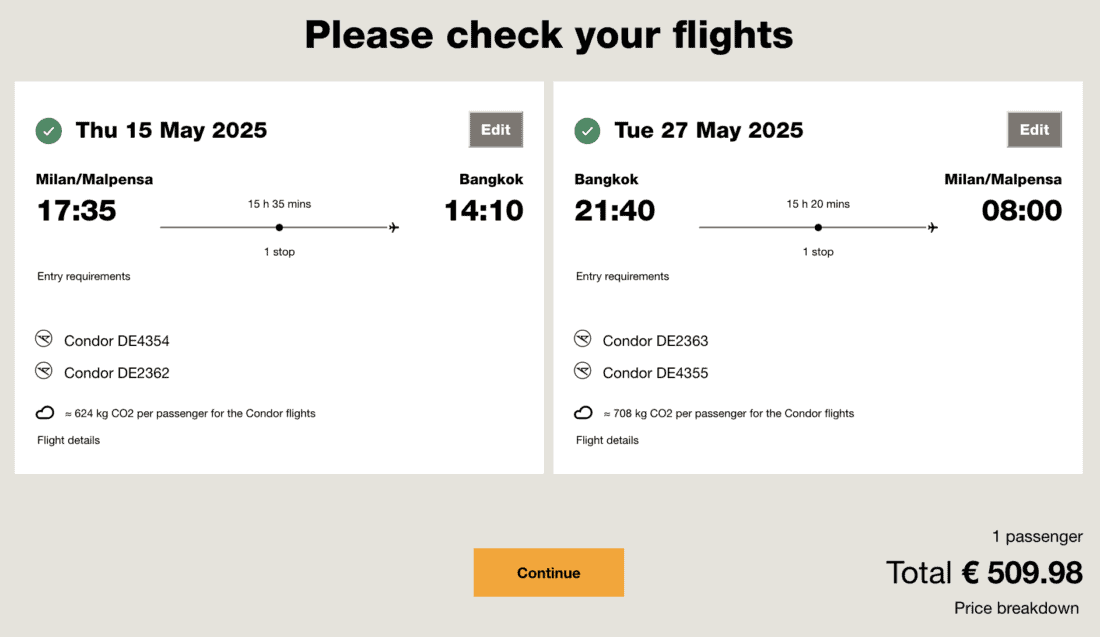Viewport: 1100px width, 637px height.
Task: Click the stop dot on the outbound route line
Action: [x=280, y=228]
